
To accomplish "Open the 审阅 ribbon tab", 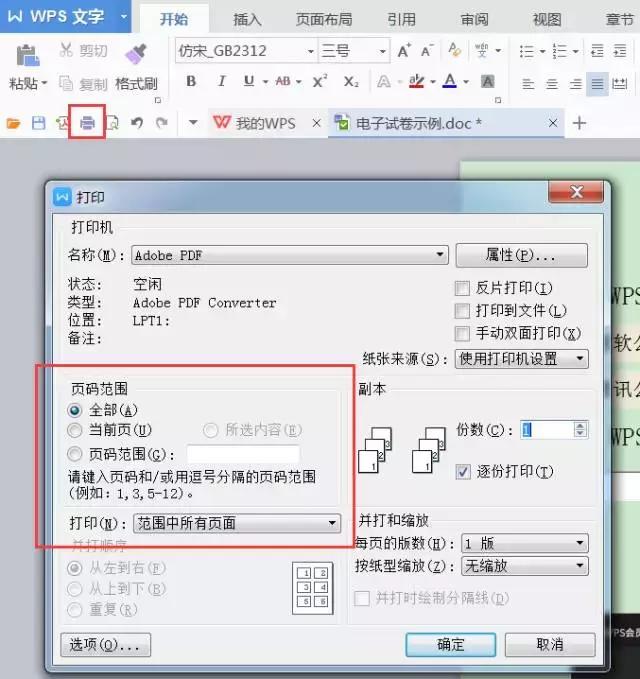I will pos(474,19).
